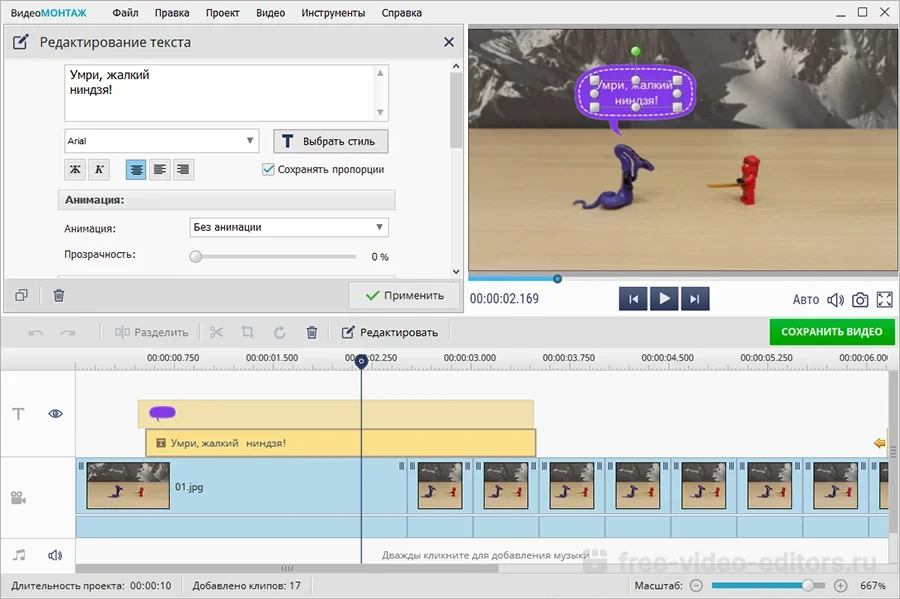Delete text with trash icon below editor panel
The image size is (900, 599).
pos(59,295)
